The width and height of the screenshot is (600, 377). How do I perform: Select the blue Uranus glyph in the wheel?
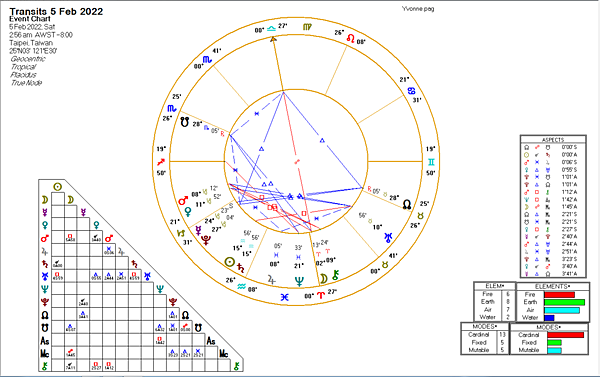click(388, 238)
